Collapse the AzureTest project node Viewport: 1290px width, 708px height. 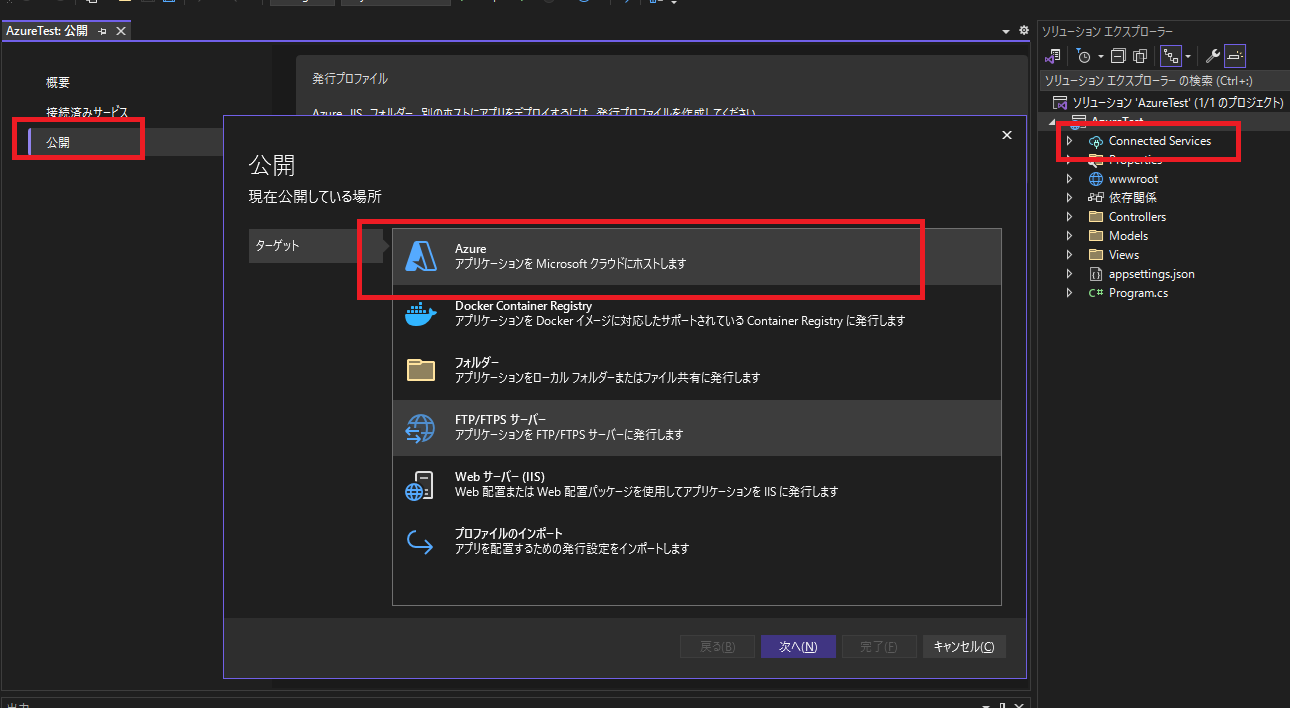click(1052, 122)
